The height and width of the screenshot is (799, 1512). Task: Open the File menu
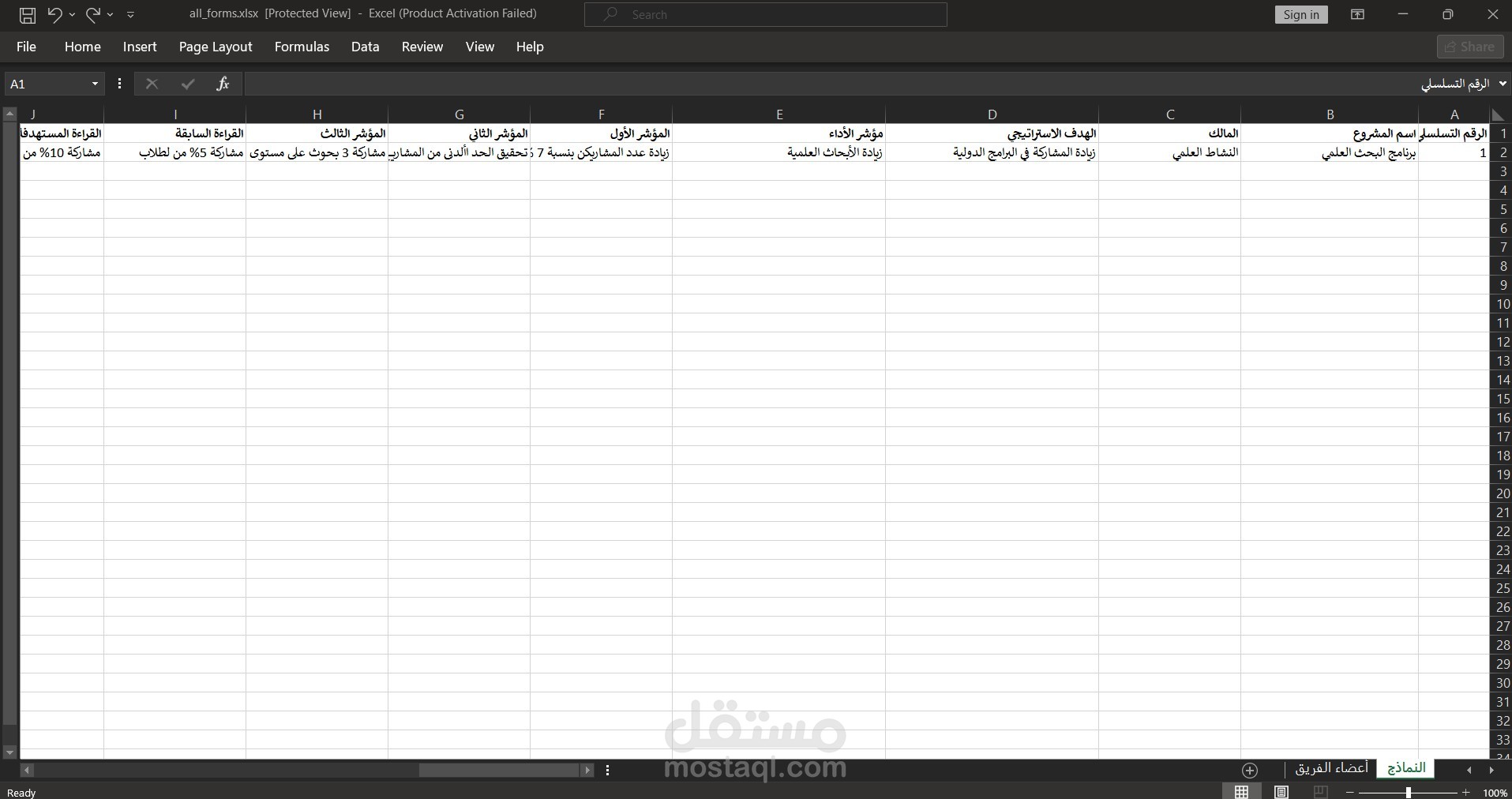click(x=26, y=47)
